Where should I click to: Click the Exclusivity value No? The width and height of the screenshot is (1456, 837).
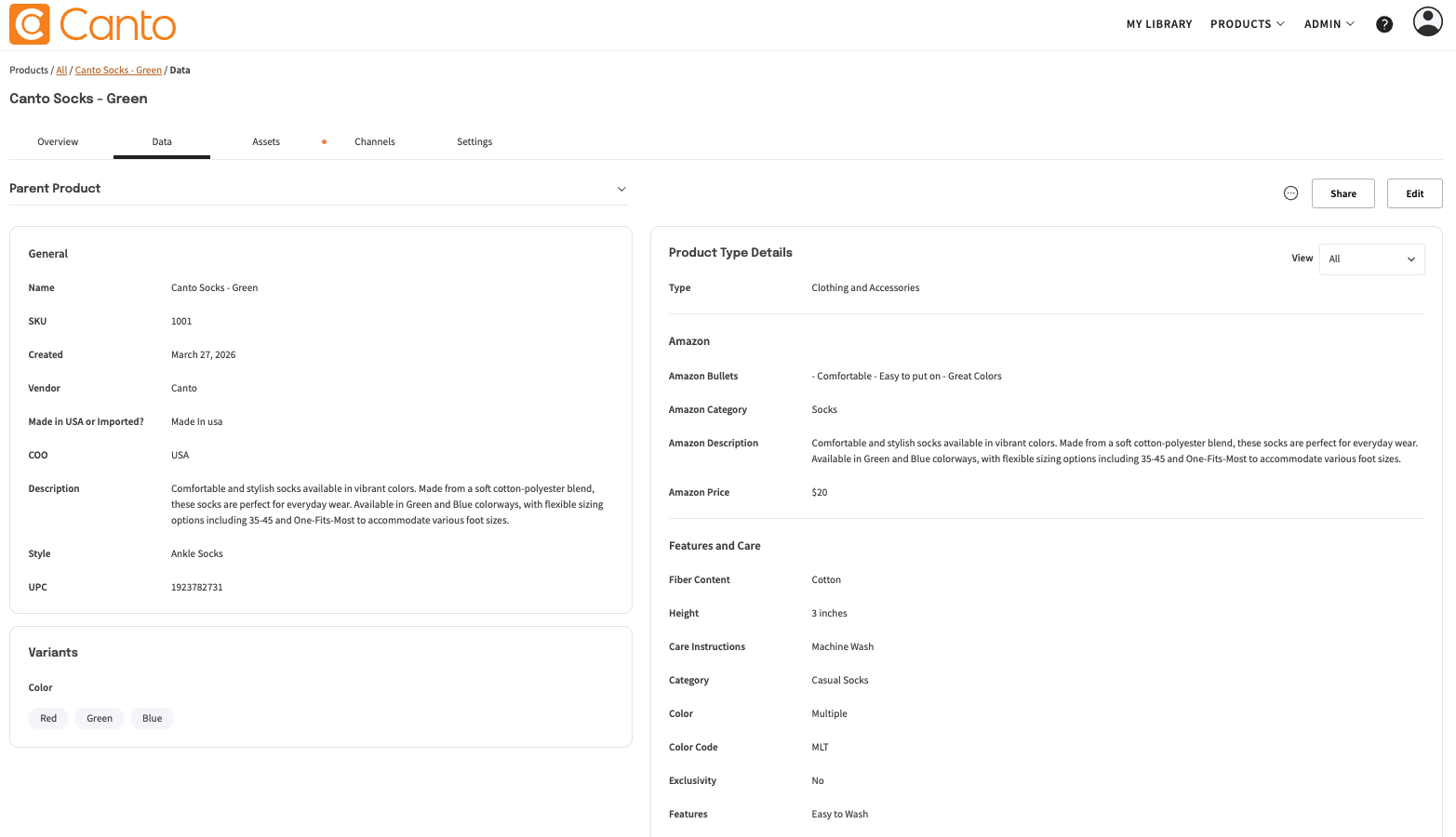[818, 781]
